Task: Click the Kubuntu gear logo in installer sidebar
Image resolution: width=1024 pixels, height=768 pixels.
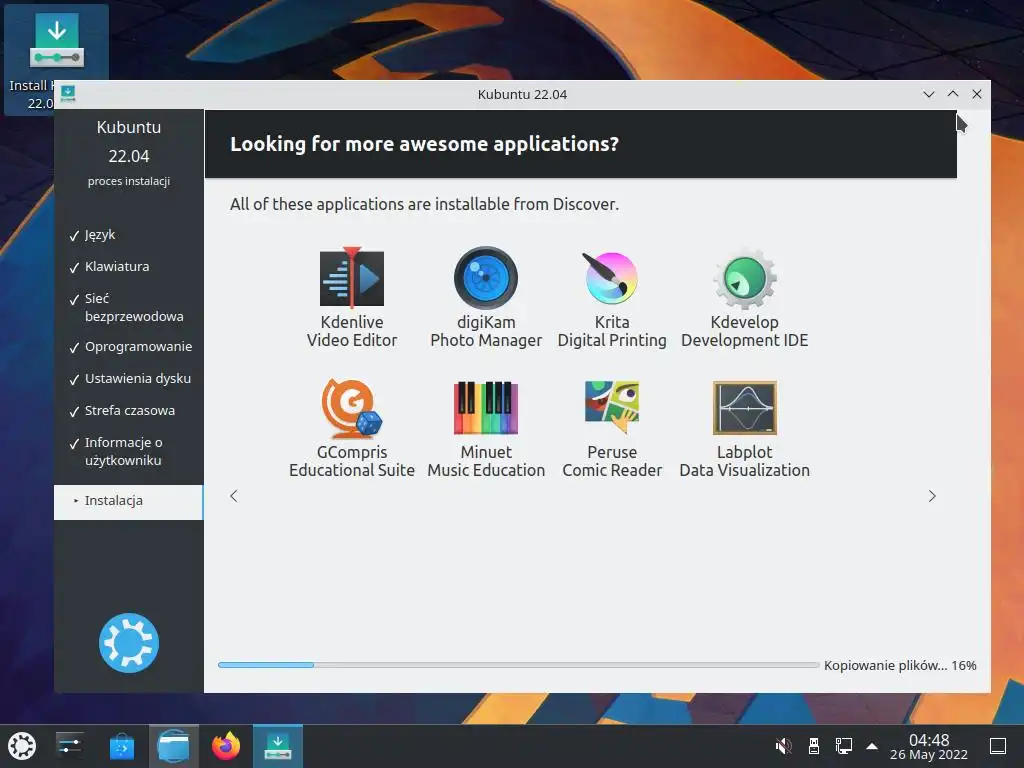Action: 129,643
